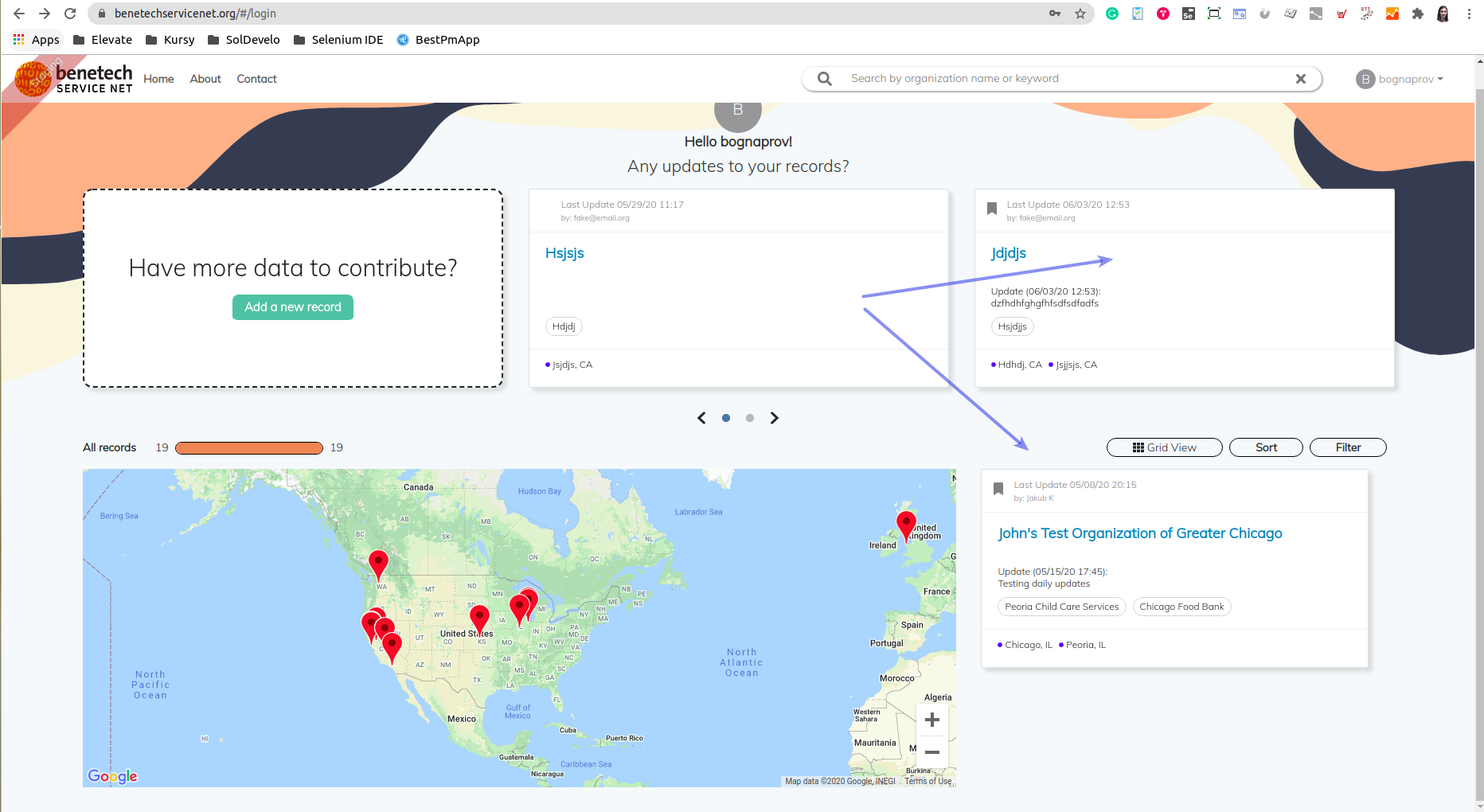Open John's Test Organization of Greater Chicago

click(x=1140, y=533)
